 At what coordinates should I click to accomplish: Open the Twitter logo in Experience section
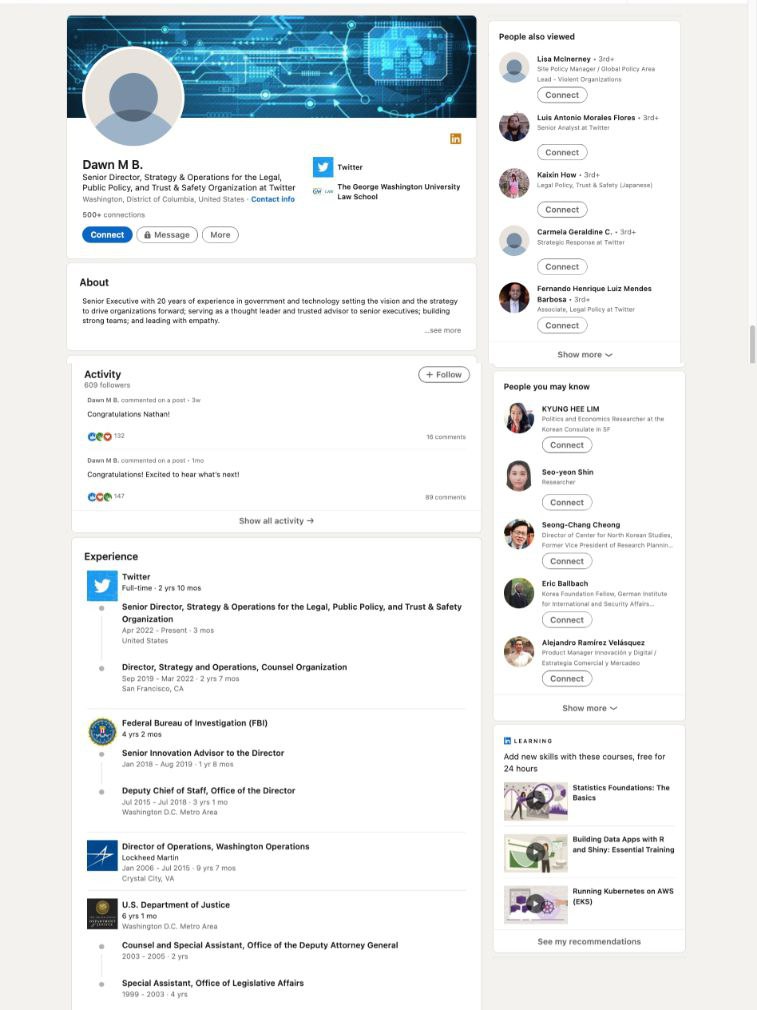102,585
